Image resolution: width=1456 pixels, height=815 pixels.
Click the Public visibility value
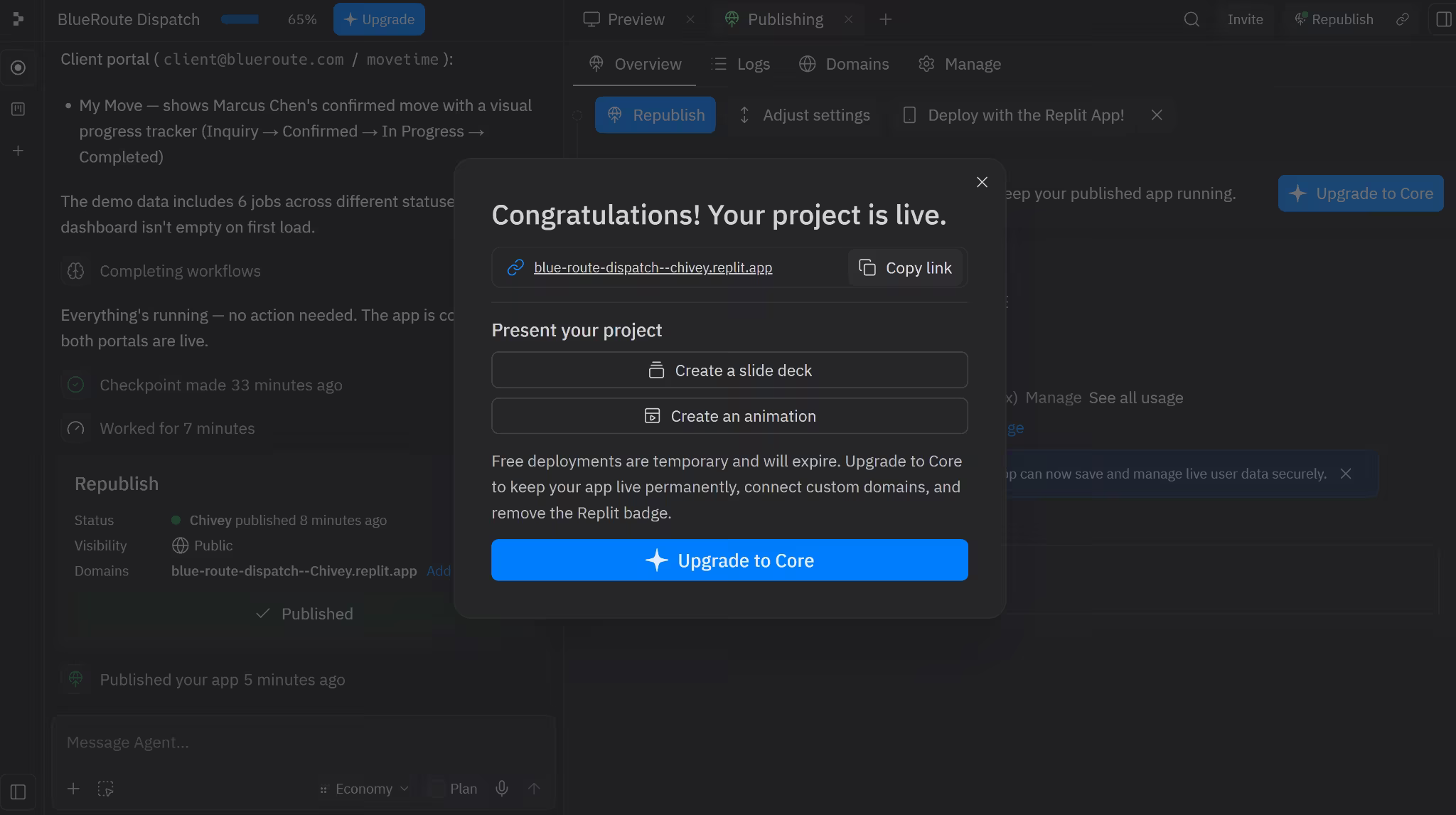click(203, 545)
